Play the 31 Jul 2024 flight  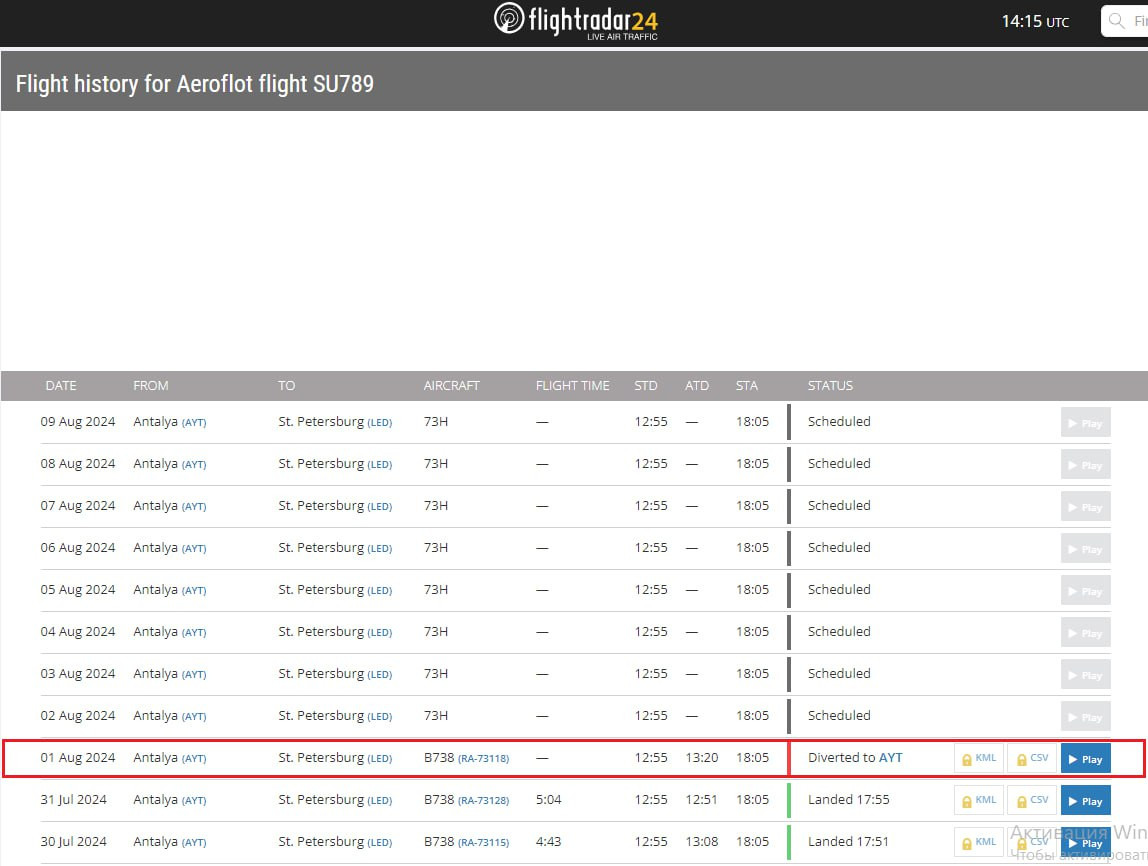[1085, 800]
